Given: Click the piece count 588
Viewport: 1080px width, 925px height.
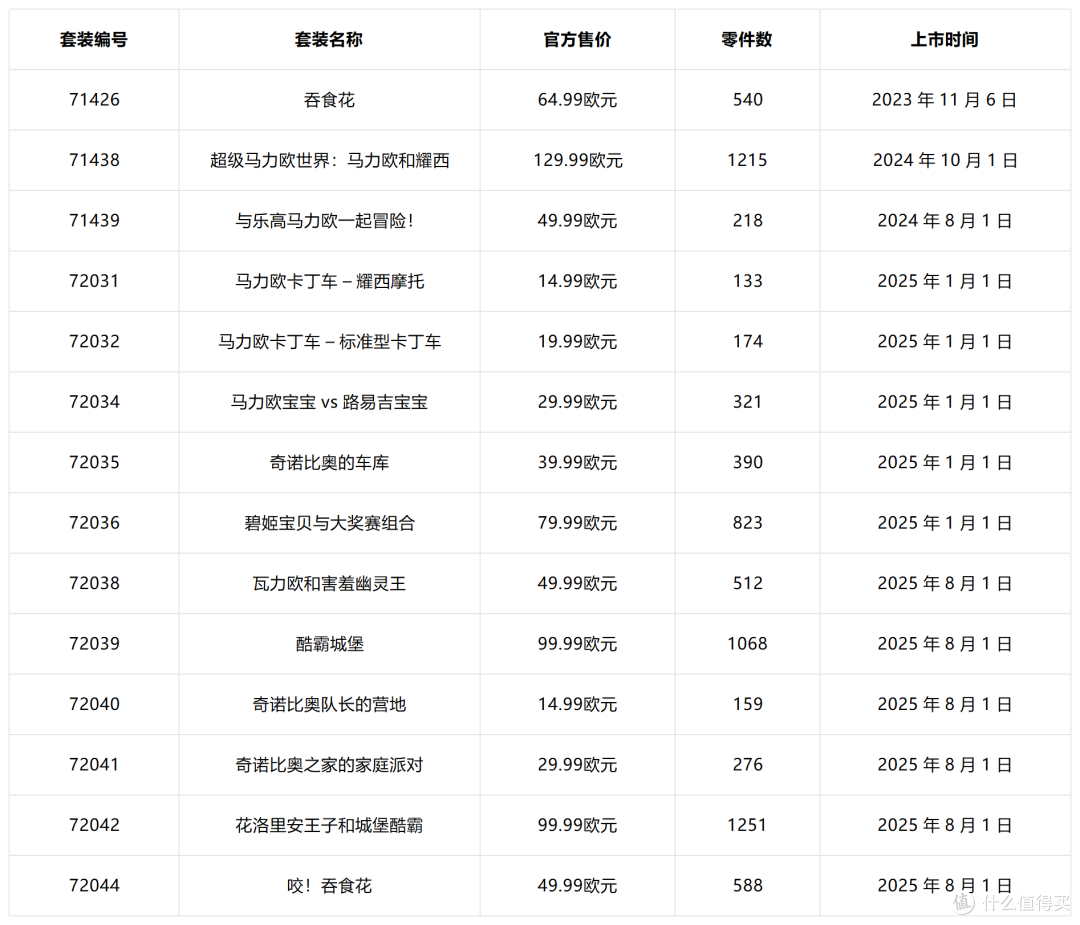Looking at the screenshot, I should coord(747,886).
